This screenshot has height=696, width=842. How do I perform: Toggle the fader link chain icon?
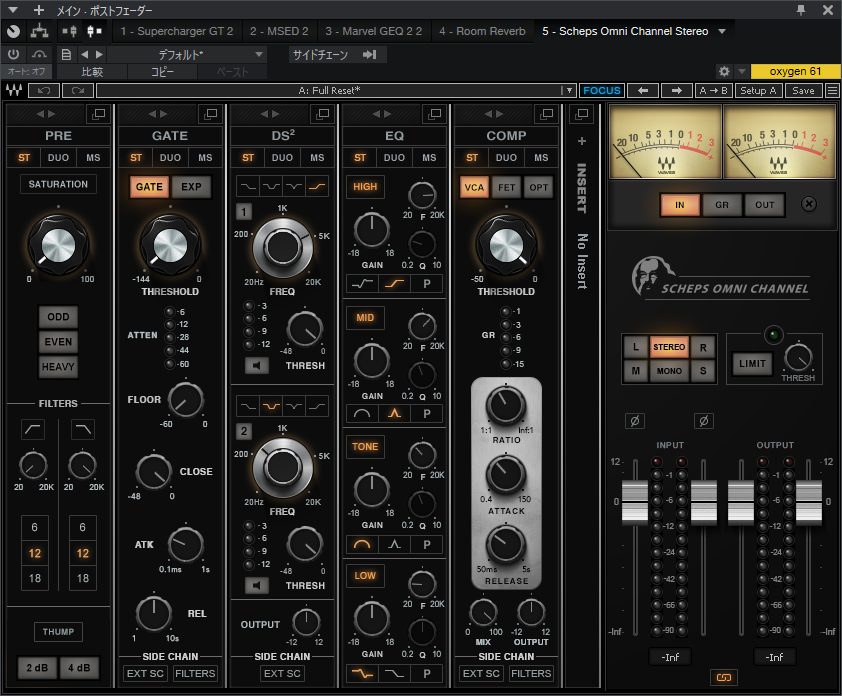coord(723,677)
